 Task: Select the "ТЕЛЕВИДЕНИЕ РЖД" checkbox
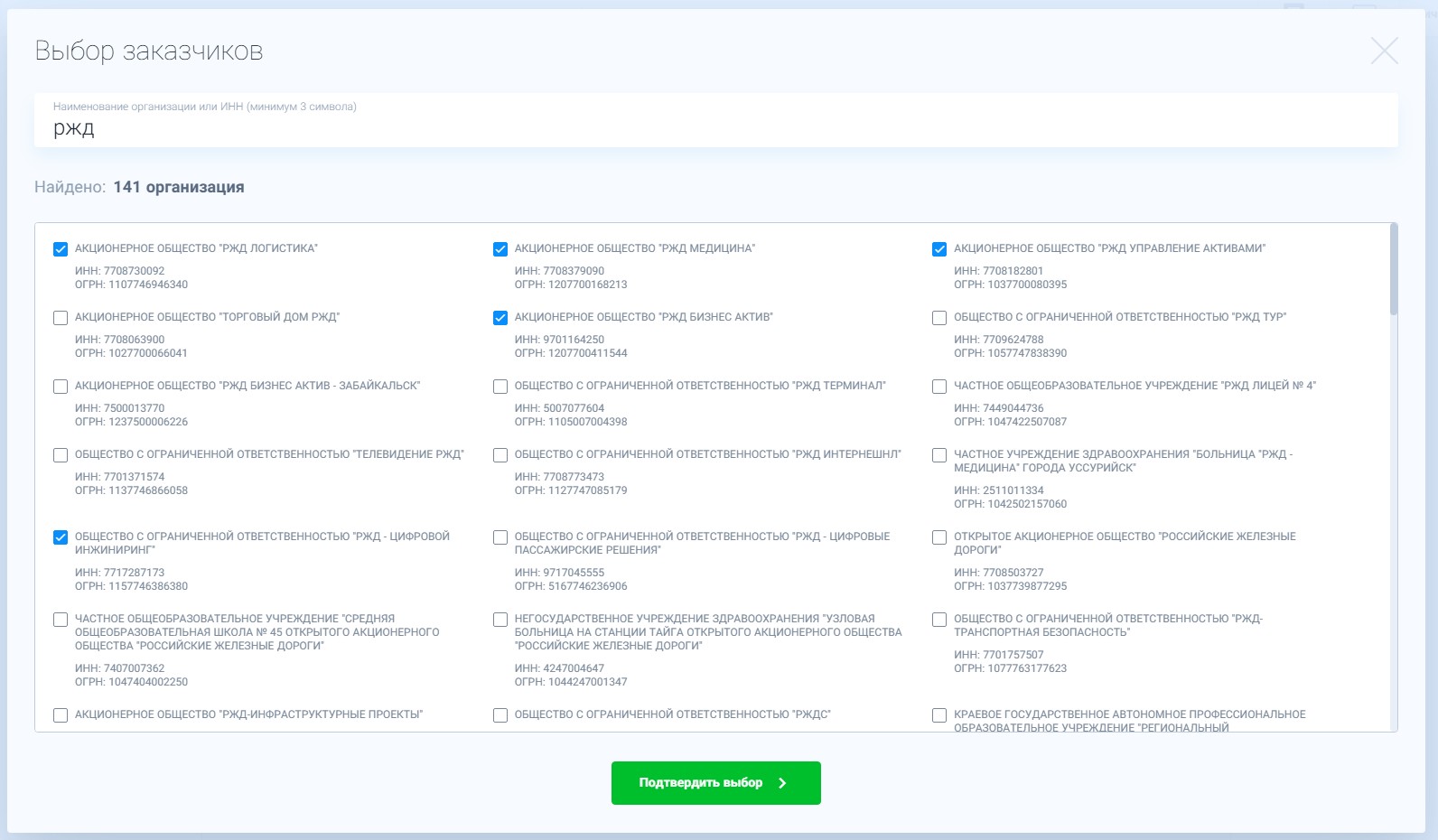pos(61,455)
